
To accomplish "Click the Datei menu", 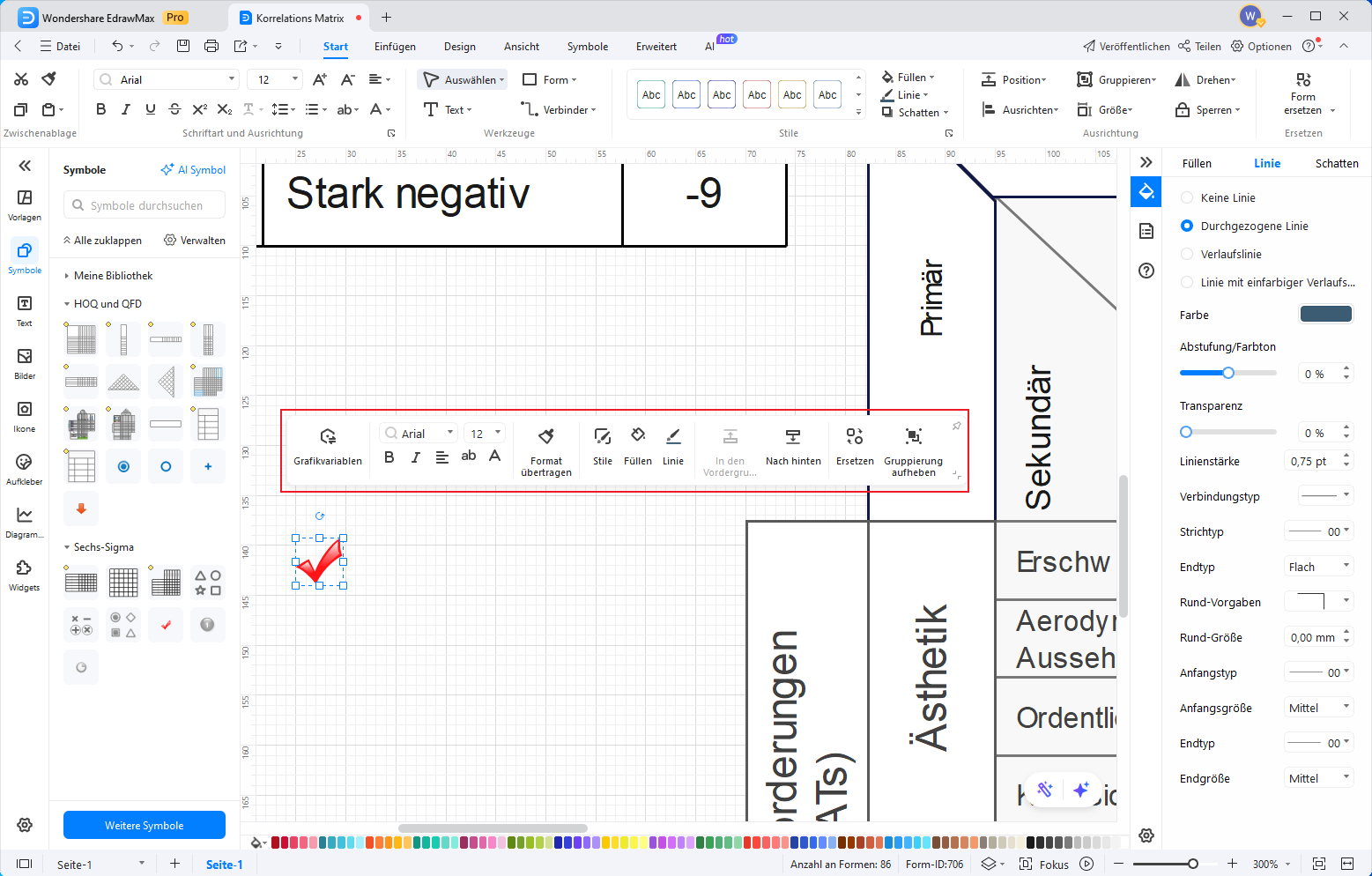I will pos(60,46).
